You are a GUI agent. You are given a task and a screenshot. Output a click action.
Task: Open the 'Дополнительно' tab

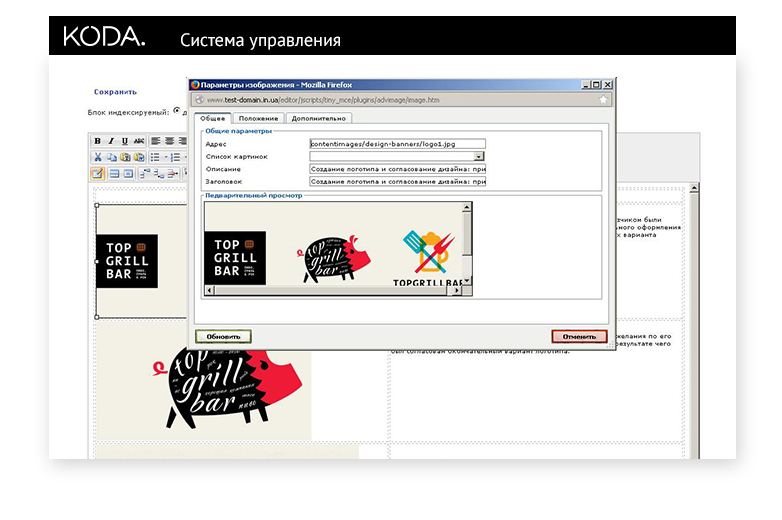[x=319, y=118]
